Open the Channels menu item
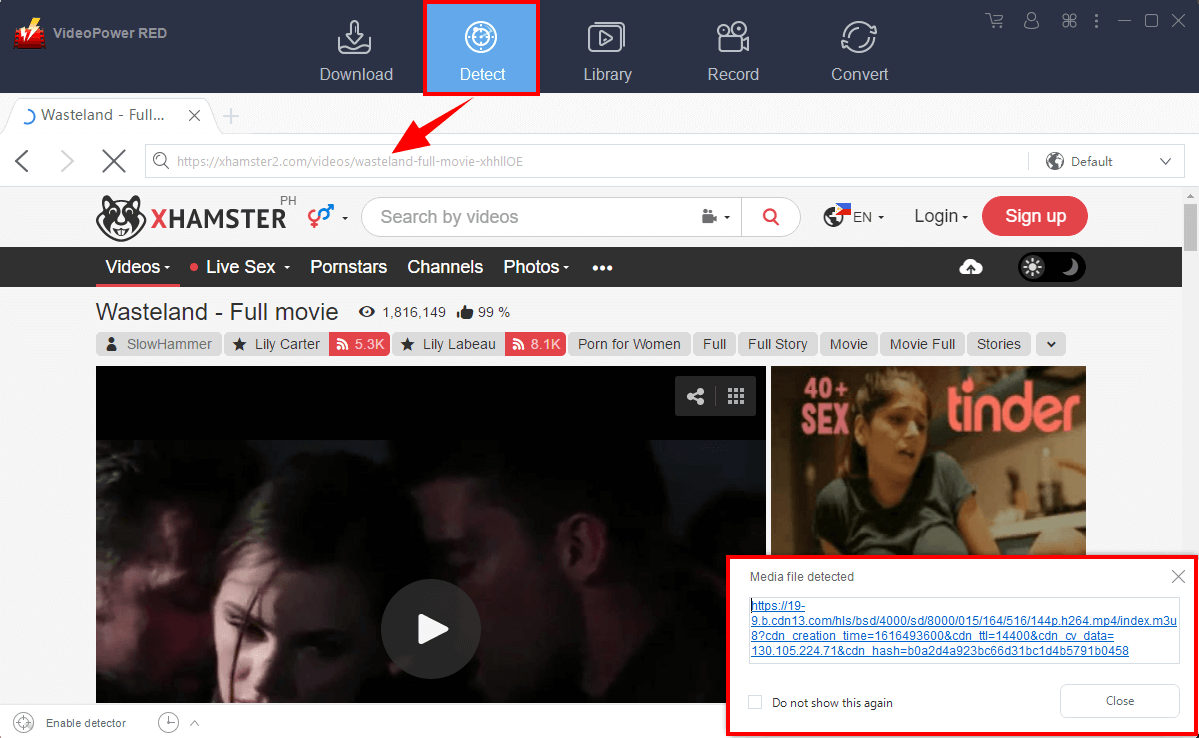The width and height of the screenshot is (1199, 738). coord(445,267)
